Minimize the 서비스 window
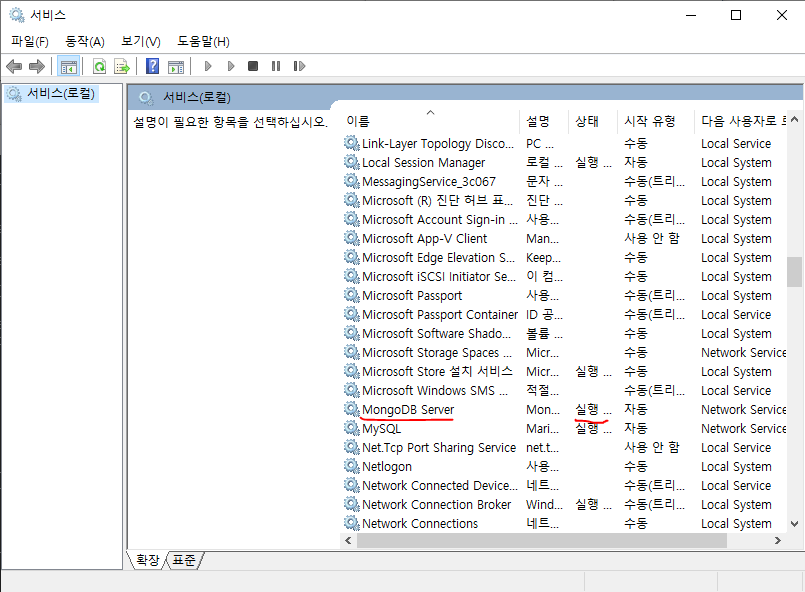805x592 pixels. pos(691,15)
